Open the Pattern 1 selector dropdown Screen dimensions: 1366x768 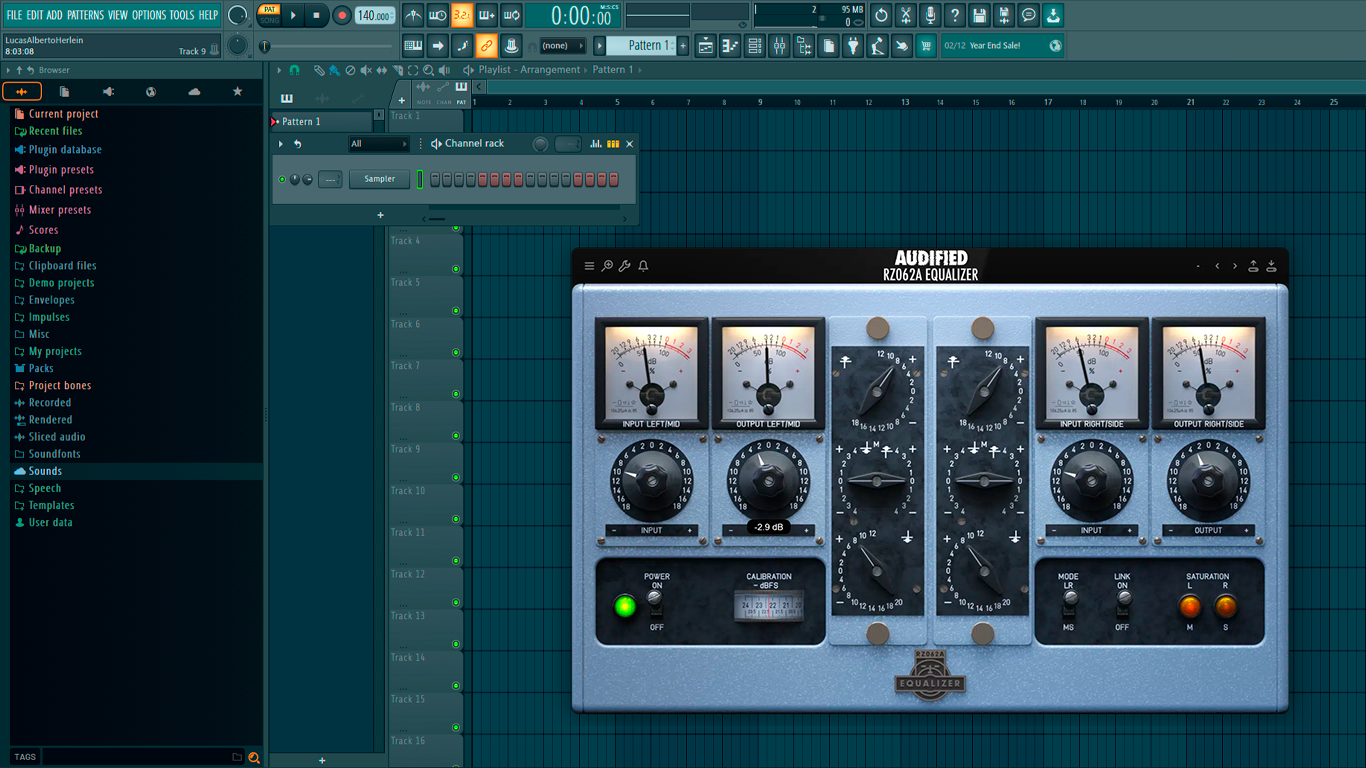point(642,45)
